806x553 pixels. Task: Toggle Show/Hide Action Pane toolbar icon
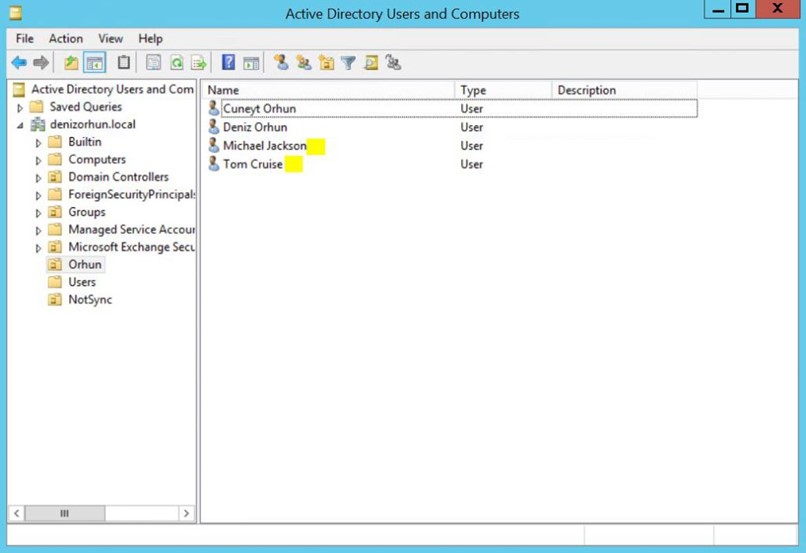point(251,63)
